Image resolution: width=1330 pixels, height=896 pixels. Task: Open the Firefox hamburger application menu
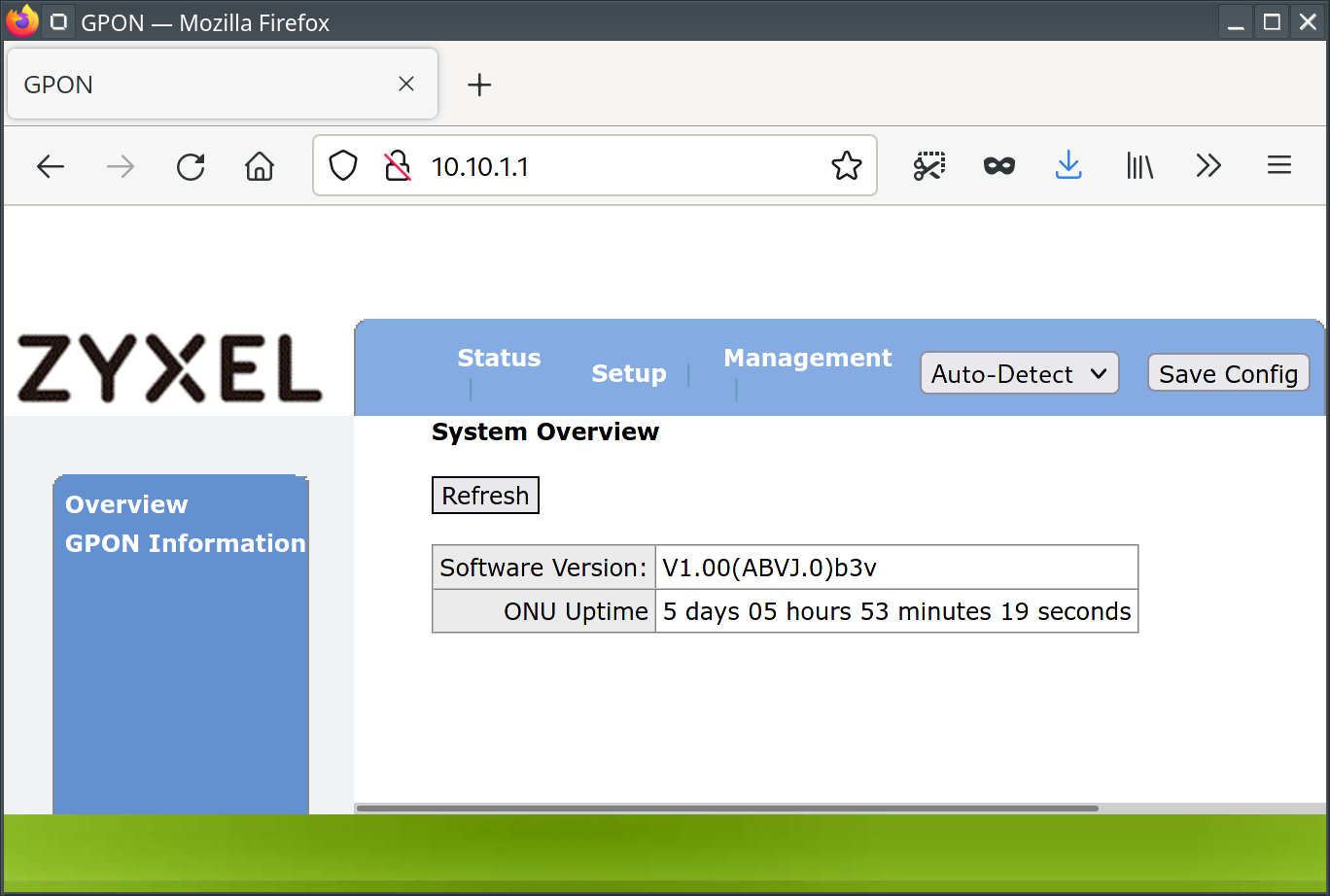tap(1279, 167)
